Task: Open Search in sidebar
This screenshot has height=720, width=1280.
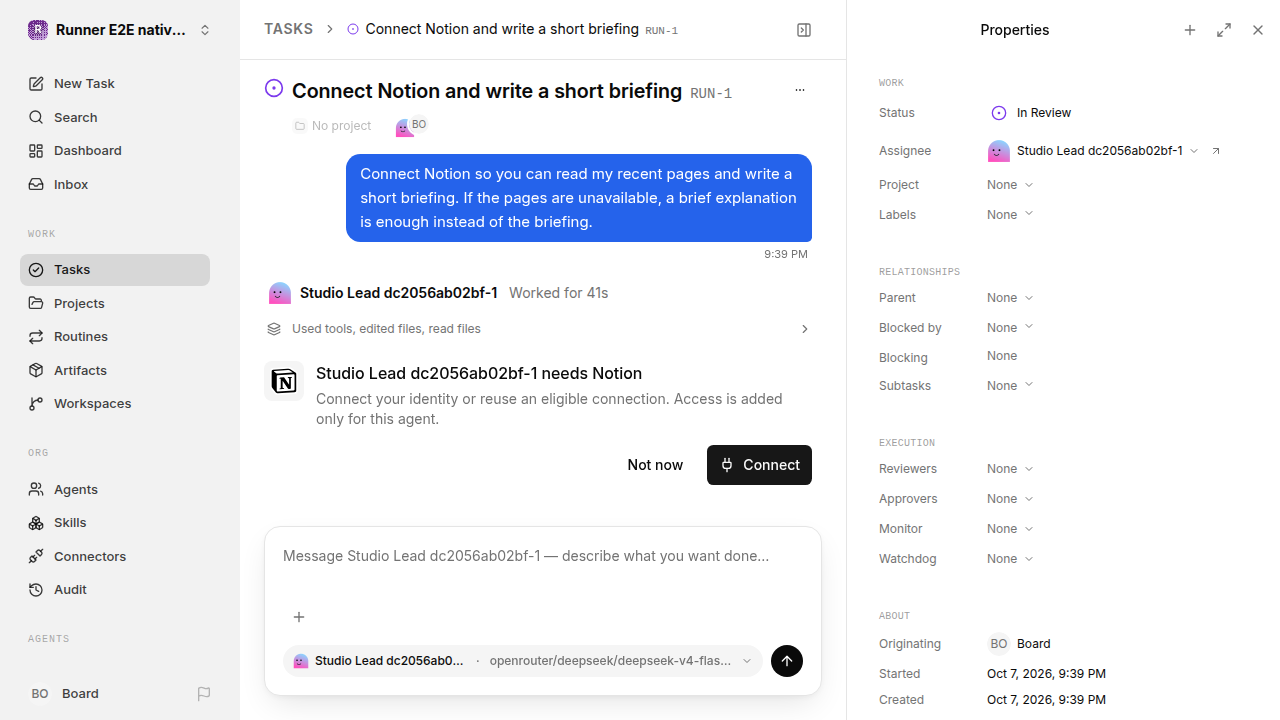Action: click(115, 117)
